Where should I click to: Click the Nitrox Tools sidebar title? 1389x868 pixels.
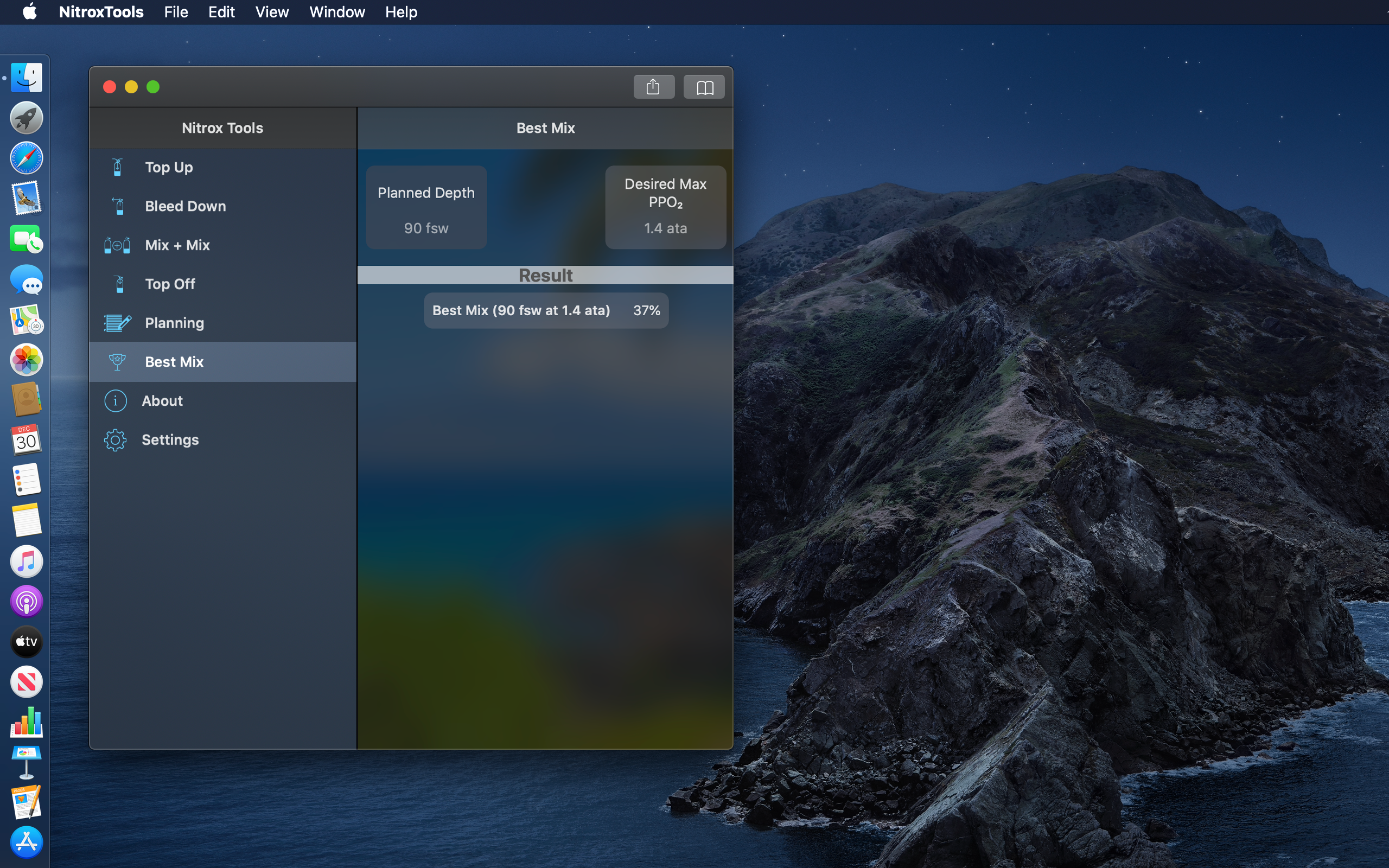pyautogui.click(x=222, y=128)
